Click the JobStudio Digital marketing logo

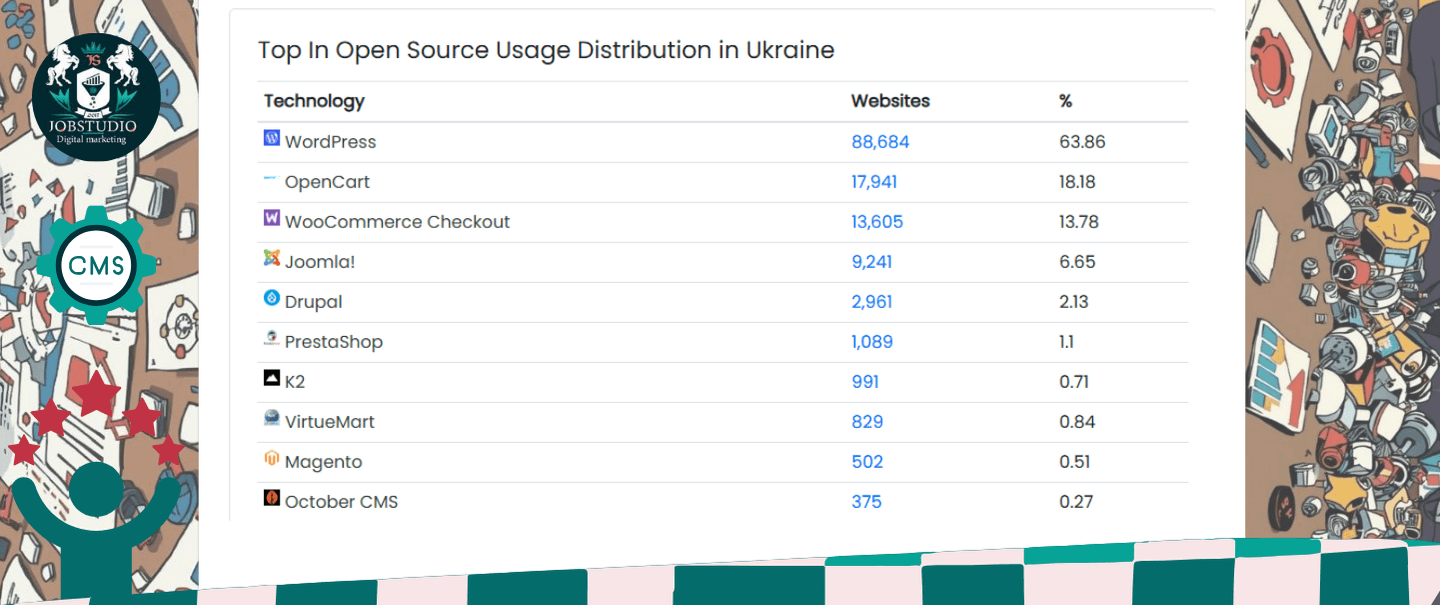coord(96,97)
